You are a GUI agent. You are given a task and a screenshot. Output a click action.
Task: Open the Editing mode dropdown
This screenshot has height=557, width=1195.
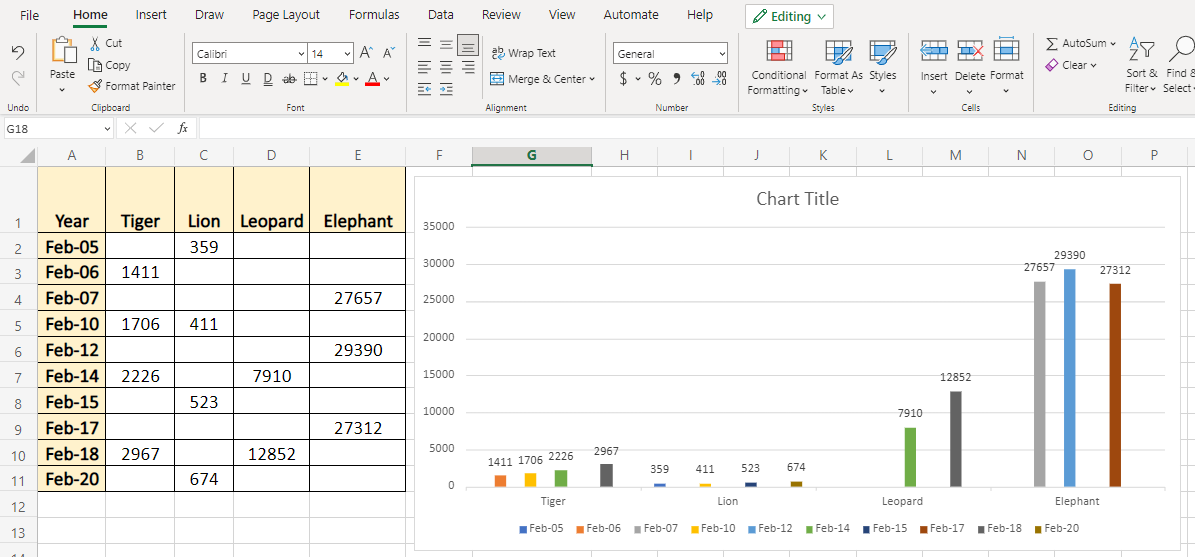pos(789,16)
